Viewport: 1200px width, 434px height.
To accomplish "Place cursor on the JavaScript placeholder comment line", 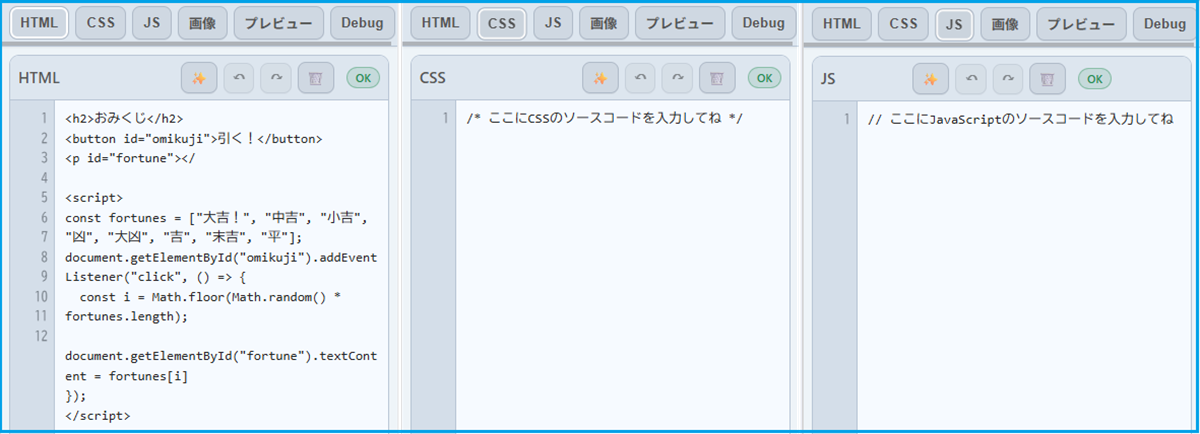I will tap(1019, 119).
